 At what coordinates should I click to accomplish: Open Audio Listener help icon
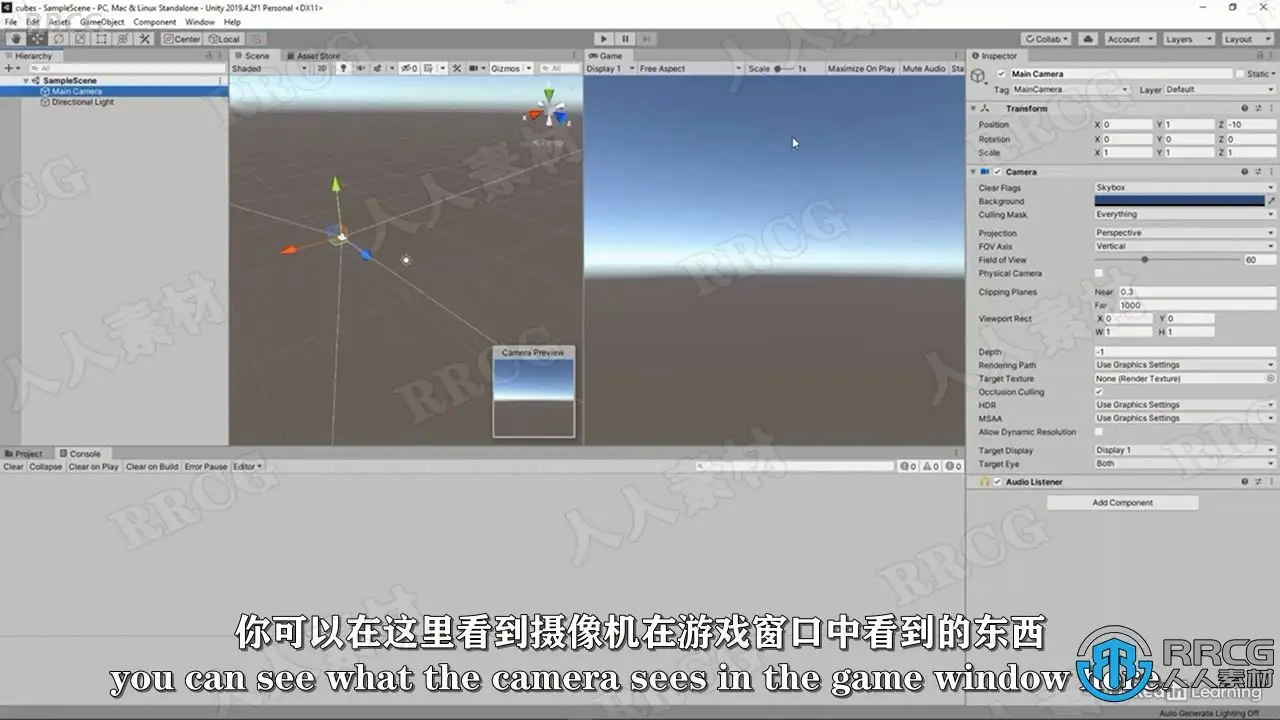(1245, 481)
